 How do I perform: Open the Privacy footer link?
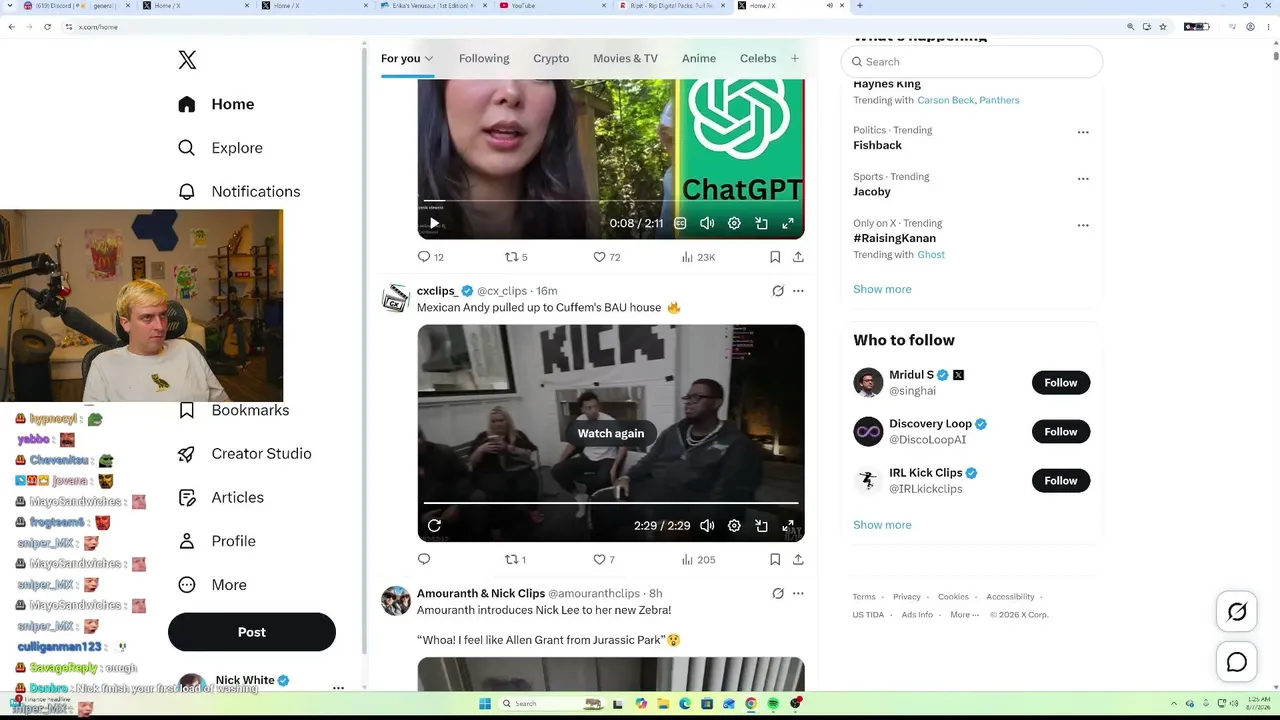[907, 597]
